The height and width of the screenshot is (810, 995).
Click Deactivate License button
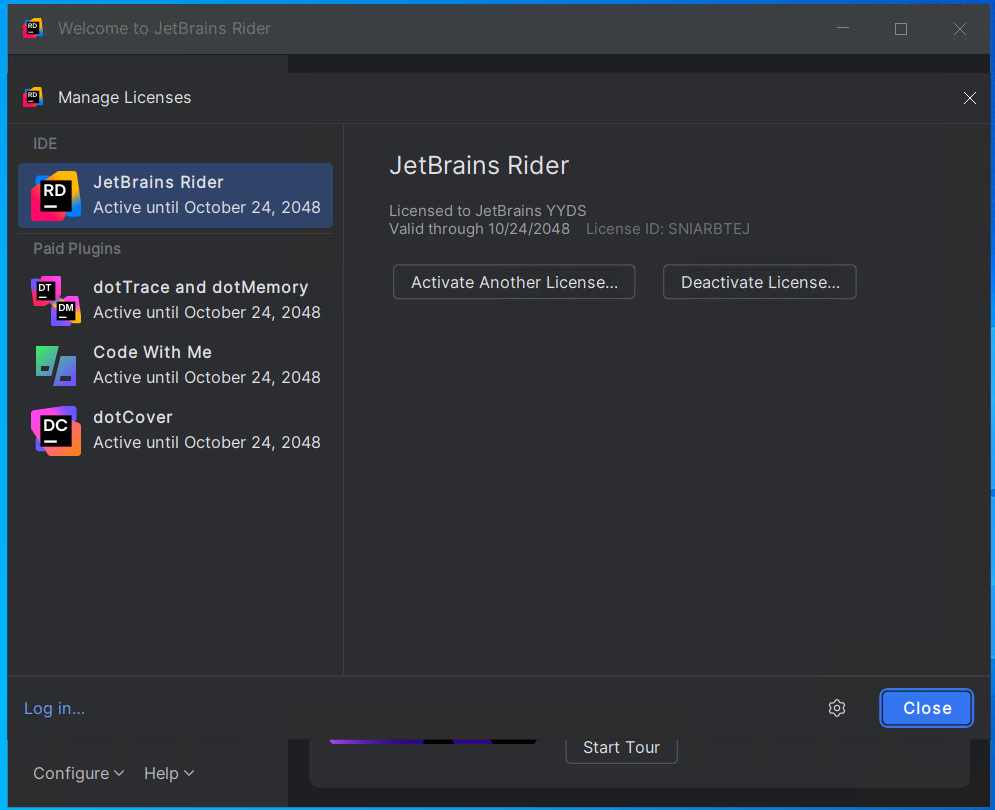pyautogui.click(x=760, y=282)
